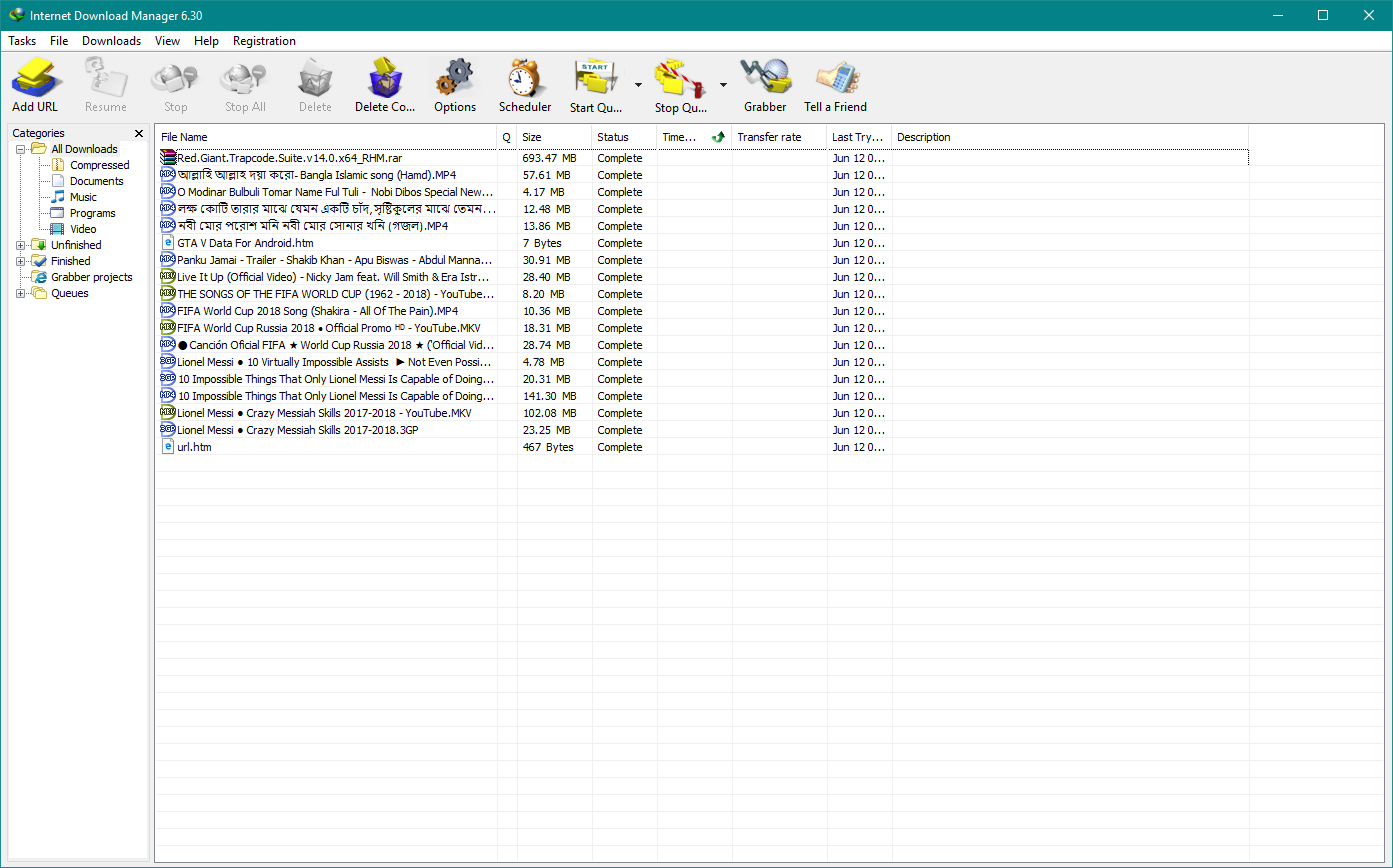The width and height of the screenshot is (1393, 868).
Task: Select the Programs category
Action: [x=93, y=213]
